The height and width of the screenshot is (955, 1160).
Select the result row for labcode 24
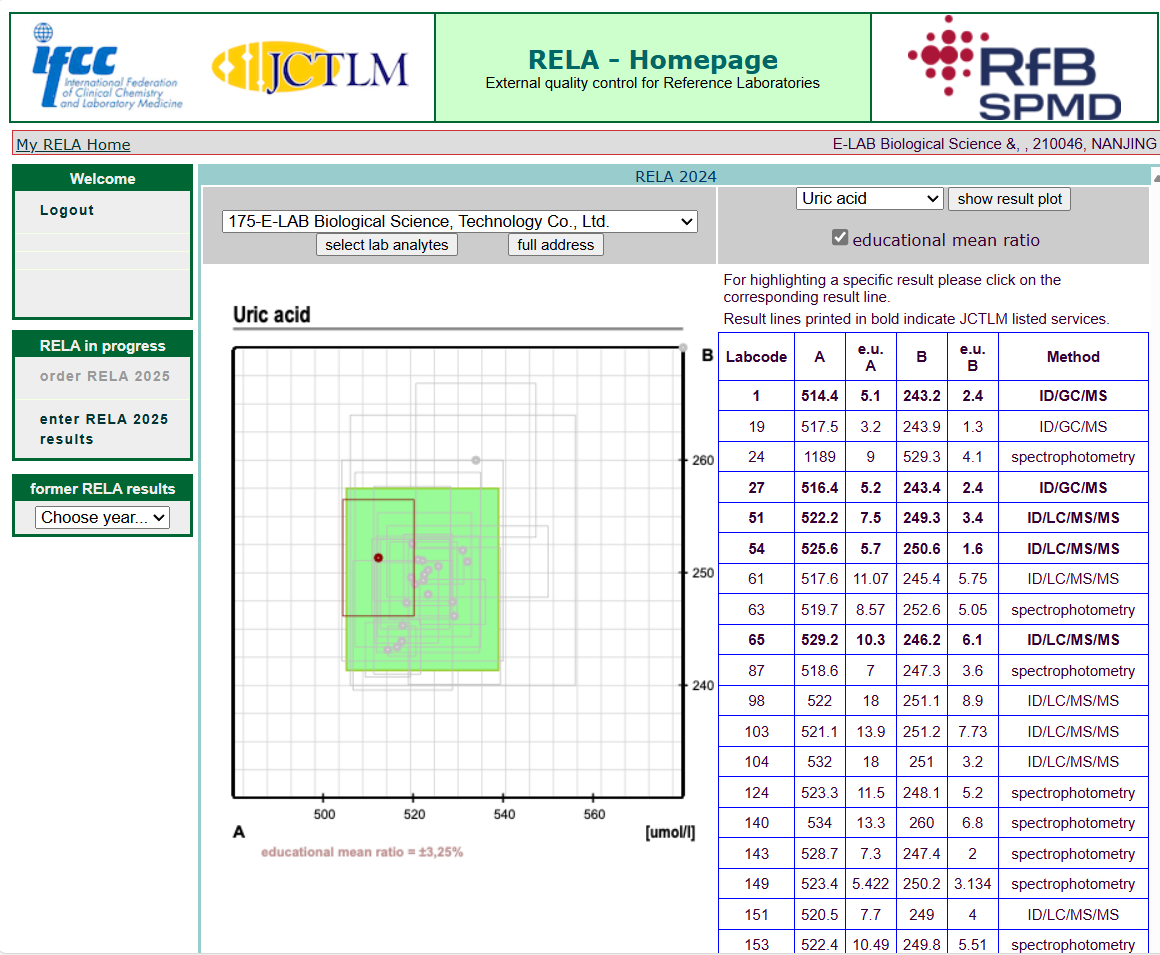pos(932,457)
